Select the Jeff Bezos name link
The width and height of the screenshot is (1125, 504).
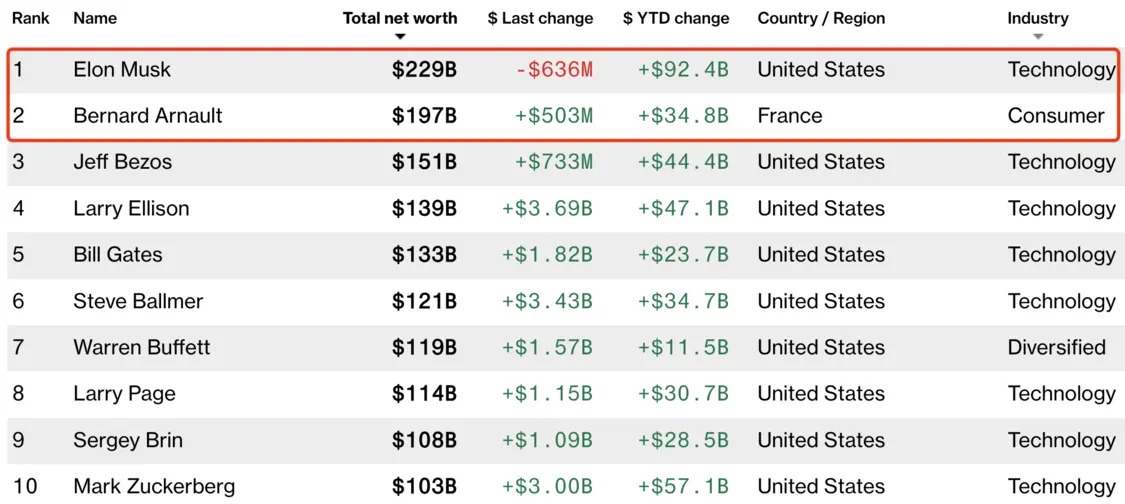tap(122, 162)
